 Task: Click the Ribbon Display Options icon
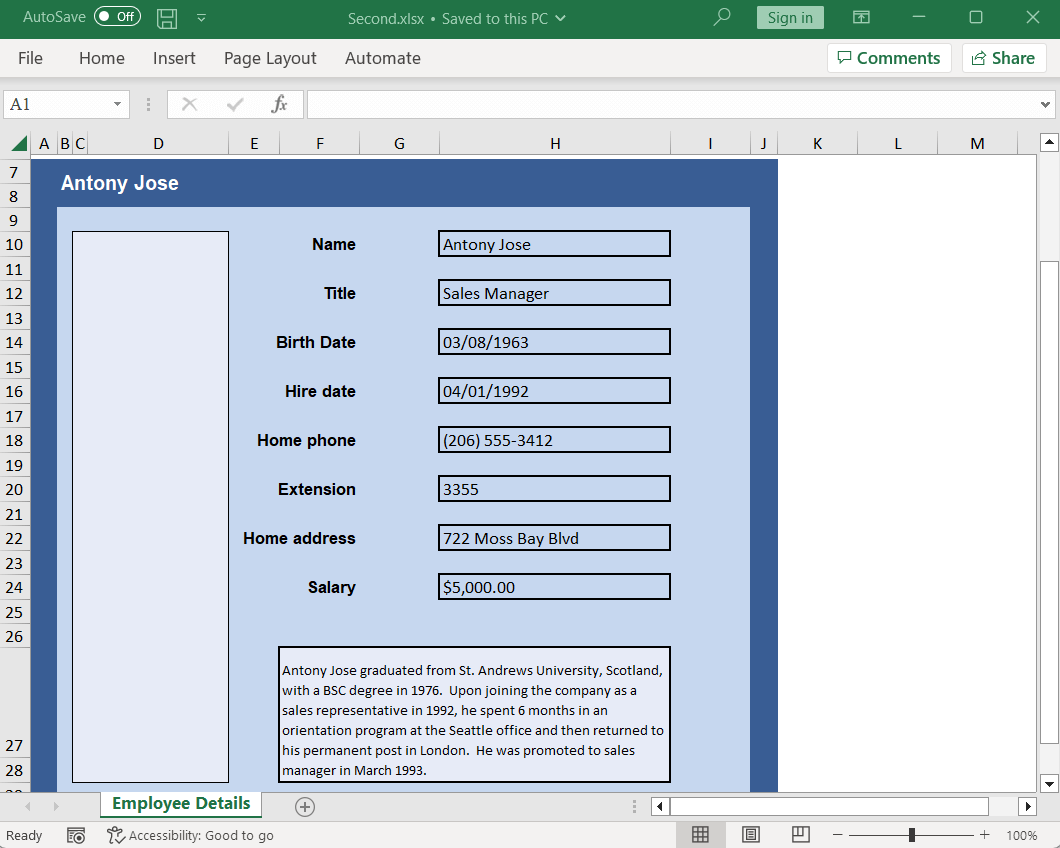tap(860, 17)
